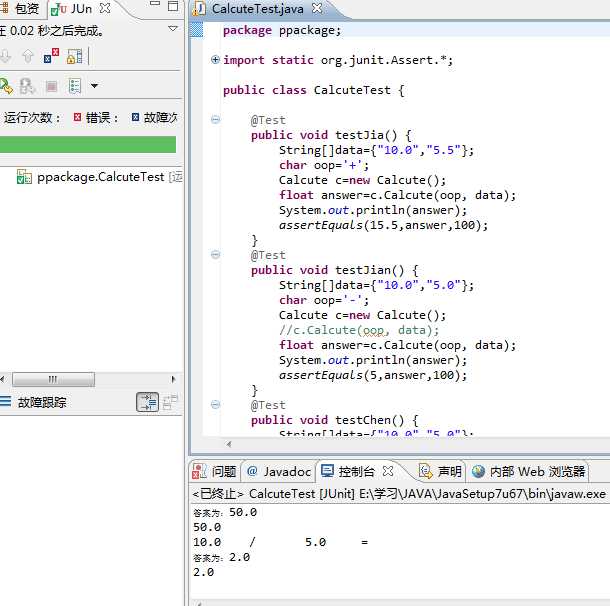Open JUnit view menu triangle
The image size is (610, 606).
pyautogui.click(x=173, y=28)
